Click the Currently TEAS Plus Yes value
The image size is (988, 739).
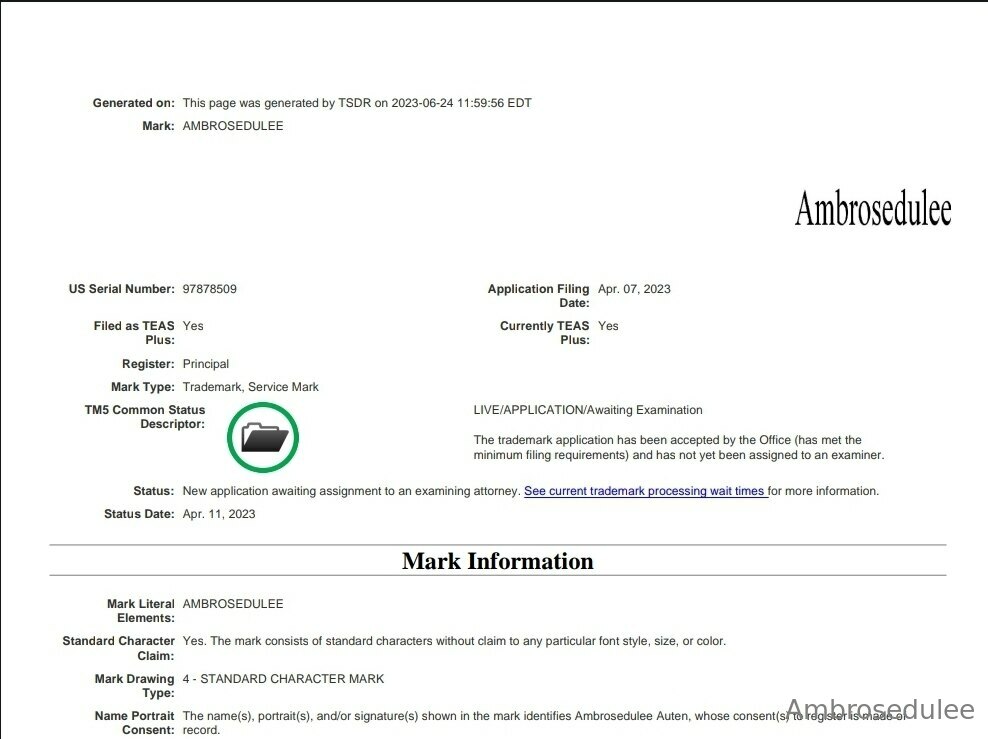coord(608,326)
